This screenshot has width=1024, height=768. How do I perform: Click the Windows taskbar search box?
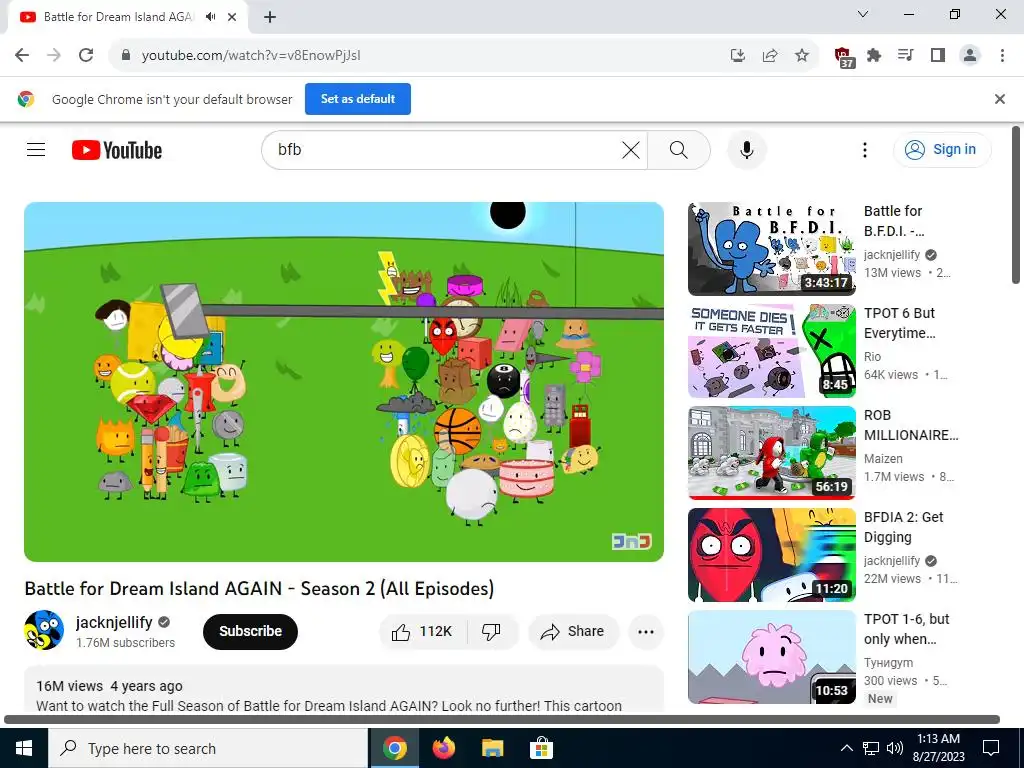pyautogui.click(x=208, y=748)
